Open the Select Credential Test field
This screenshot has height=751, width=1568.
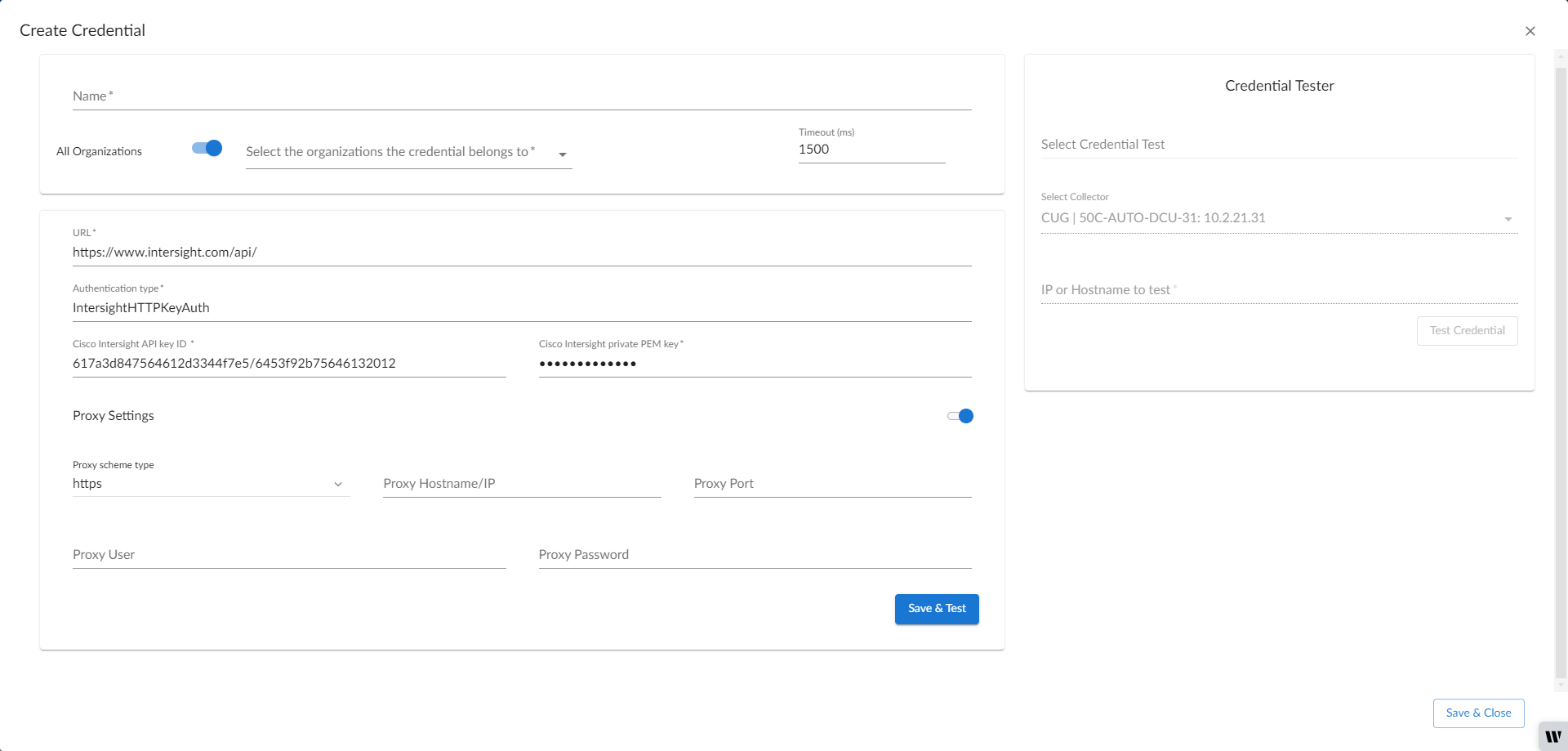[x=1279, y=145]
